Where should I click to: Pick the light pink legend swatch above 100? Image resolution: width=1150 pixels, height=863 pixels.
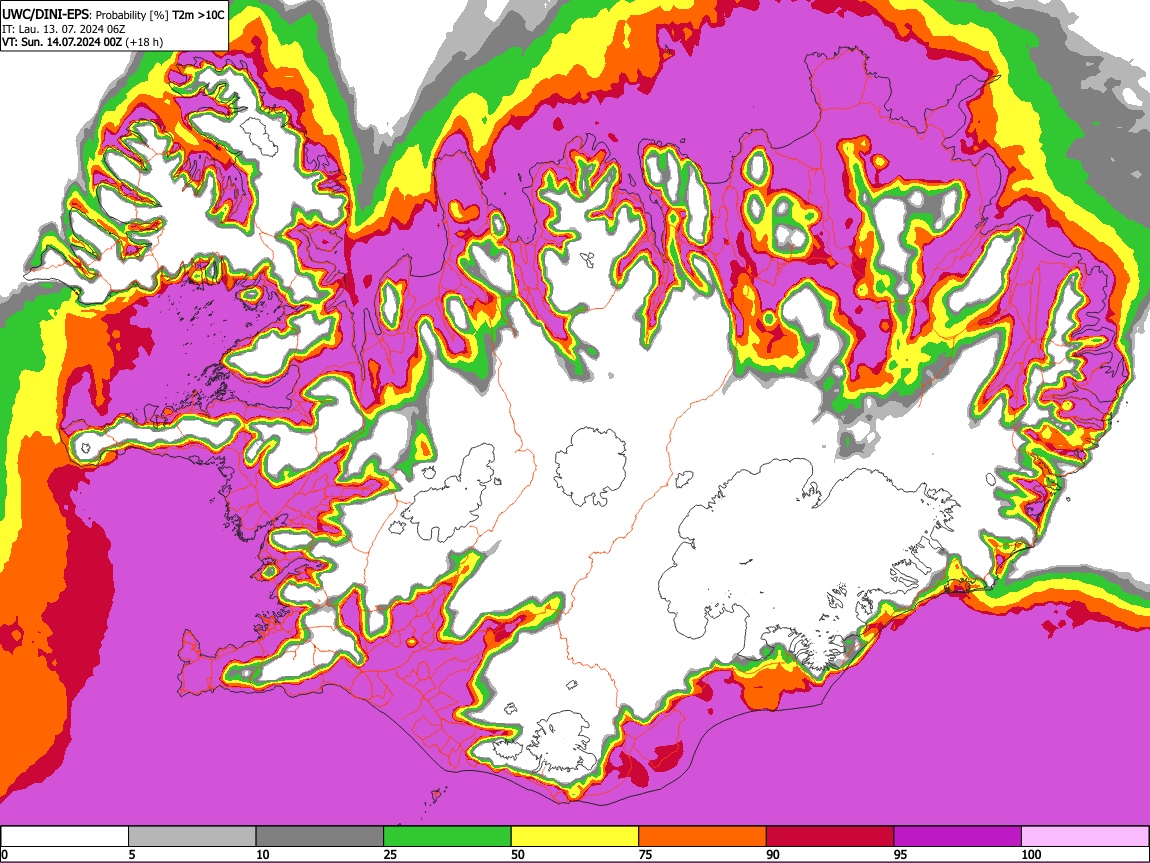1085,837
